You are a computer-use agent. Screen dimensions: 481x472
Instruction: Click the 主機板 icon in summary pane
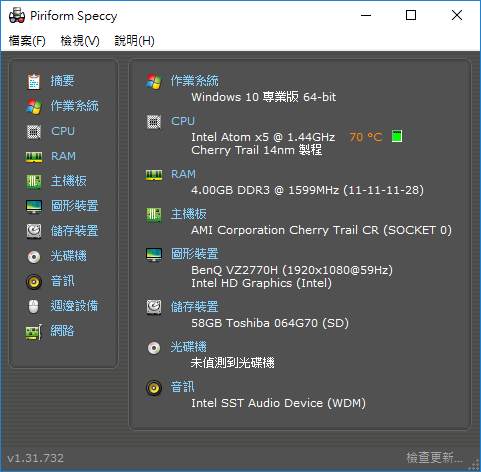[x=154, y=215]
